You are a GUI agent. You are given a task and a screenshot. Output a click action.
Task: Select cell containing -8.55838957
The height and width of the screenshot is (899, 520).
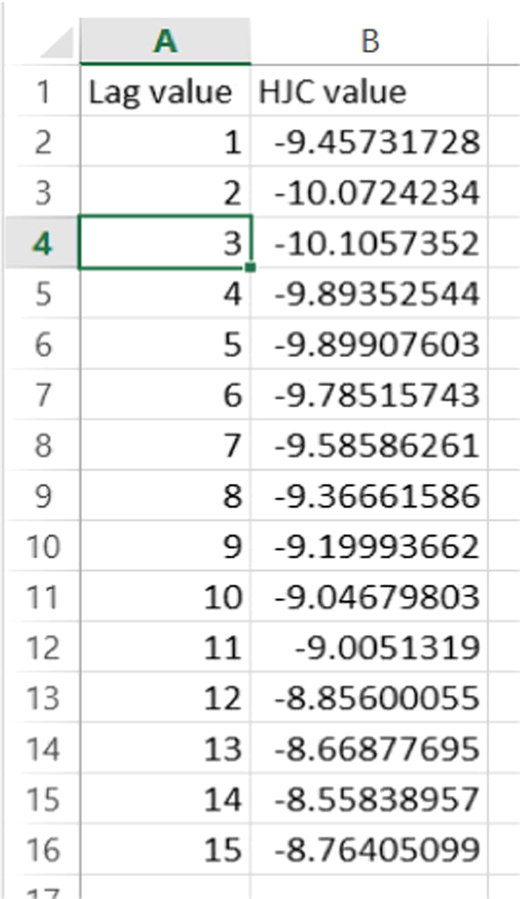(370, 798)
